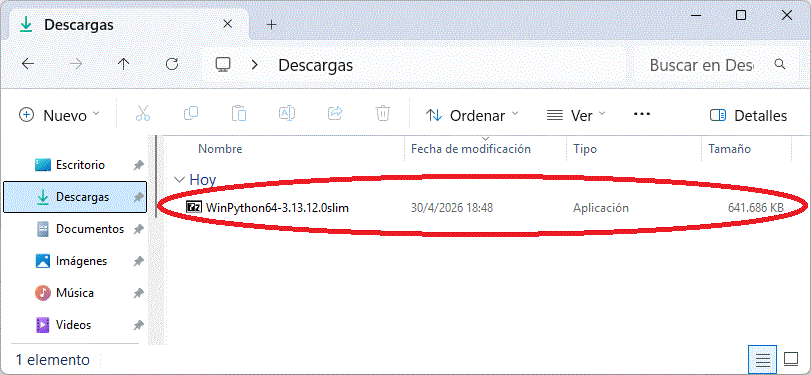Click the Share icon in toolbar
811x375 pixels.
(x=335, y=114)
